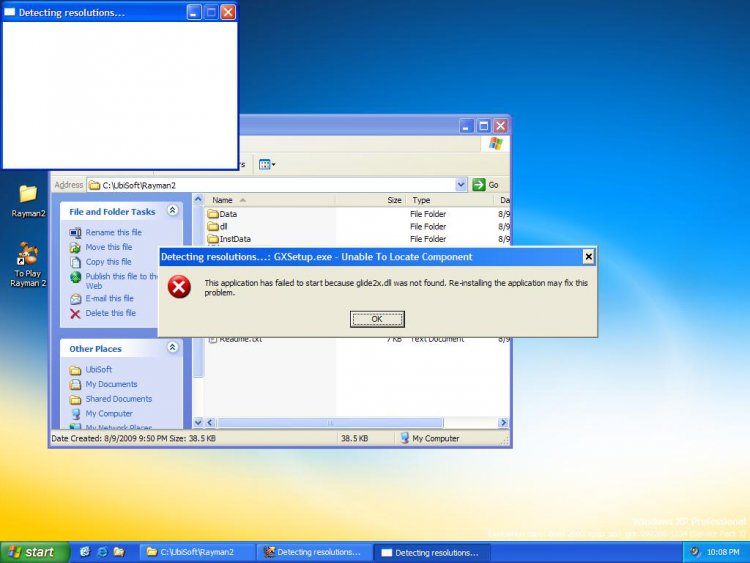Image resolution: width=750 pixels, height=563 pixels.
Task: Click the Move this file link
Action: click(108, 247)
